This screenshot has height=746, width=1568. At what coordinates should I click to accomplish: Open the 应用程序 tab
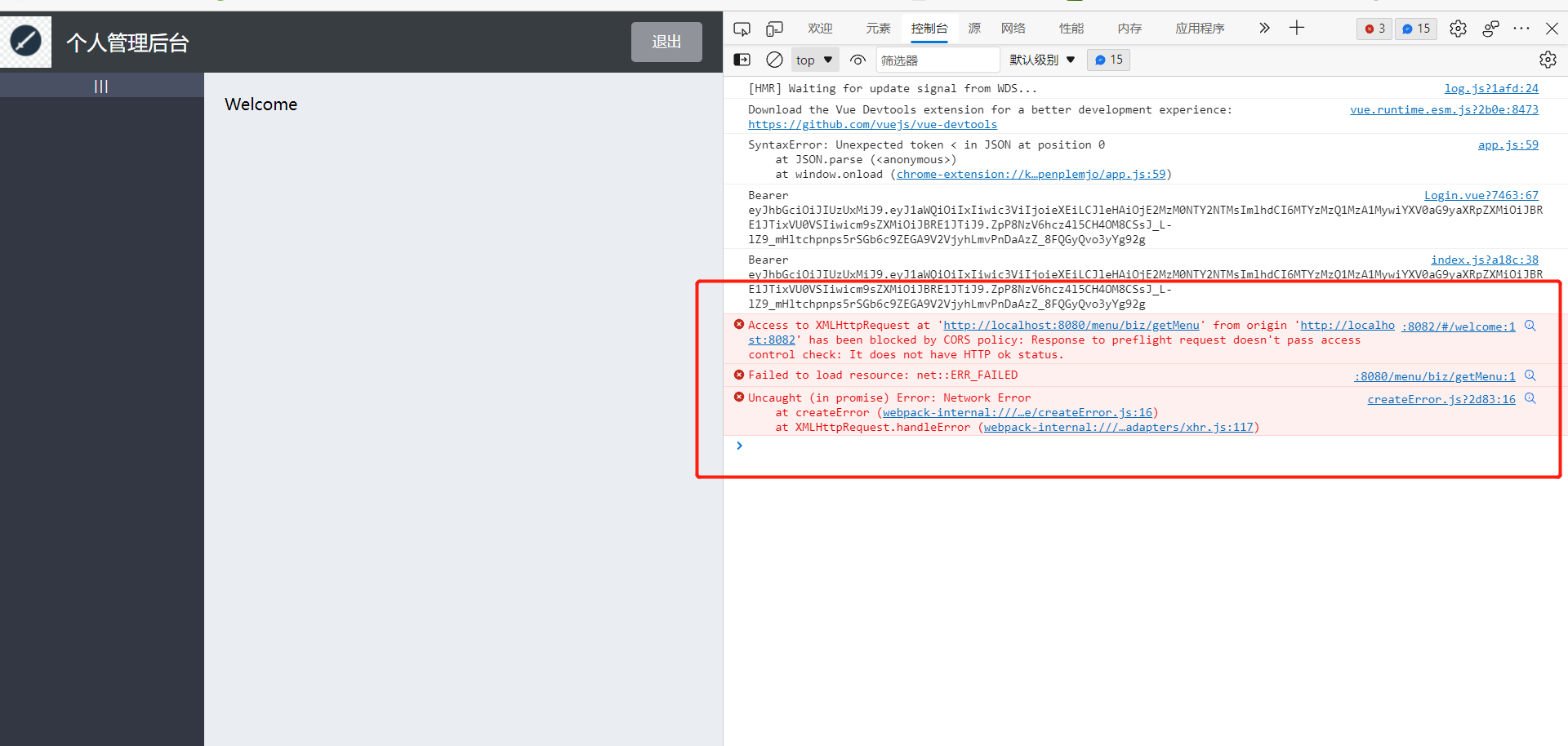[x=1200, y=29]
